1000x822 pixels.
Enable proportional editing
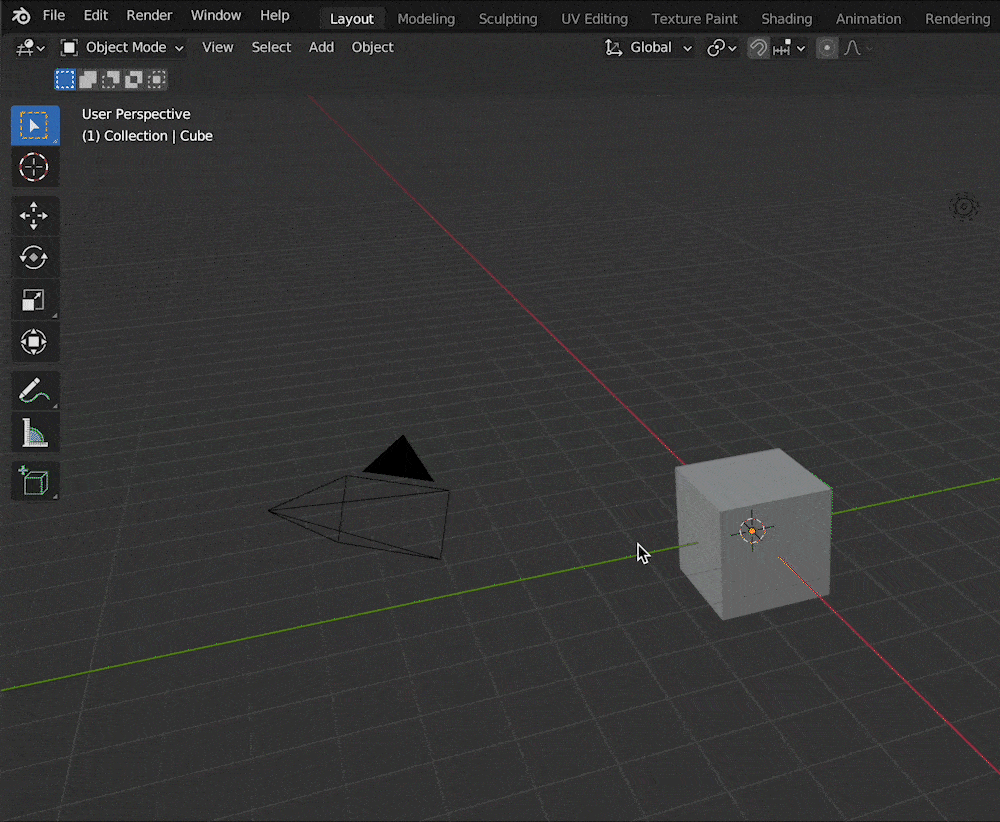coord(827,48)
